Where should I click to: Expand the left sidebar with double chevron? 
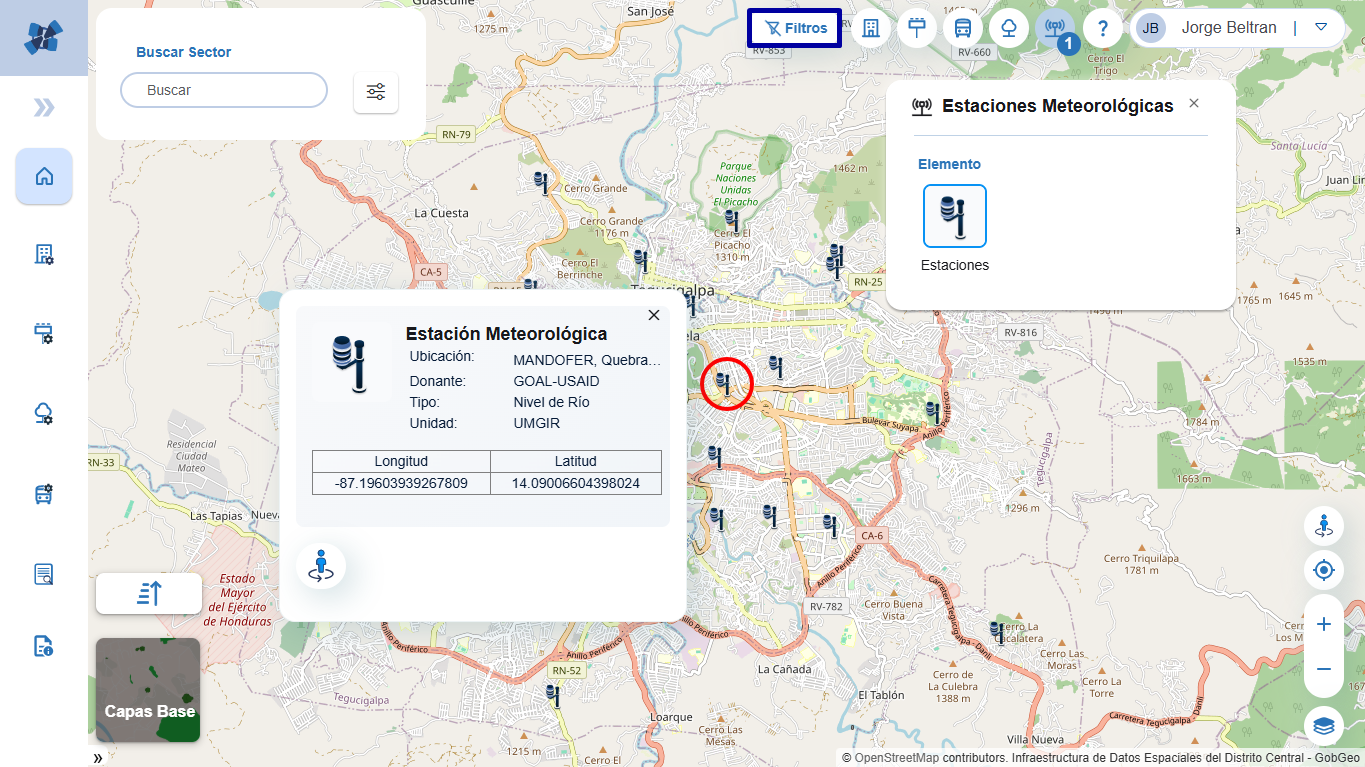tap(44, 108)
